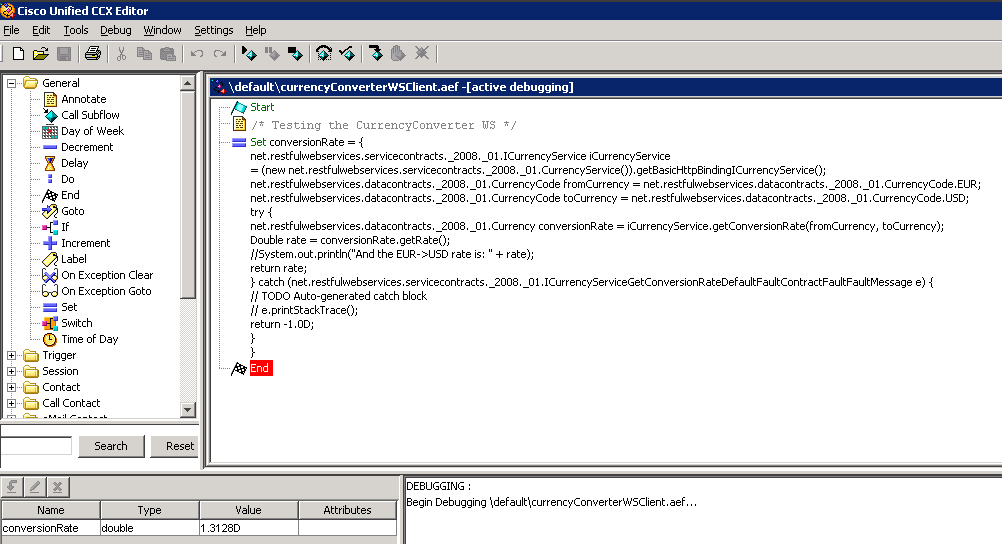Open the Edit menu
1002x544 pixels.
click(x=41, y=30)
